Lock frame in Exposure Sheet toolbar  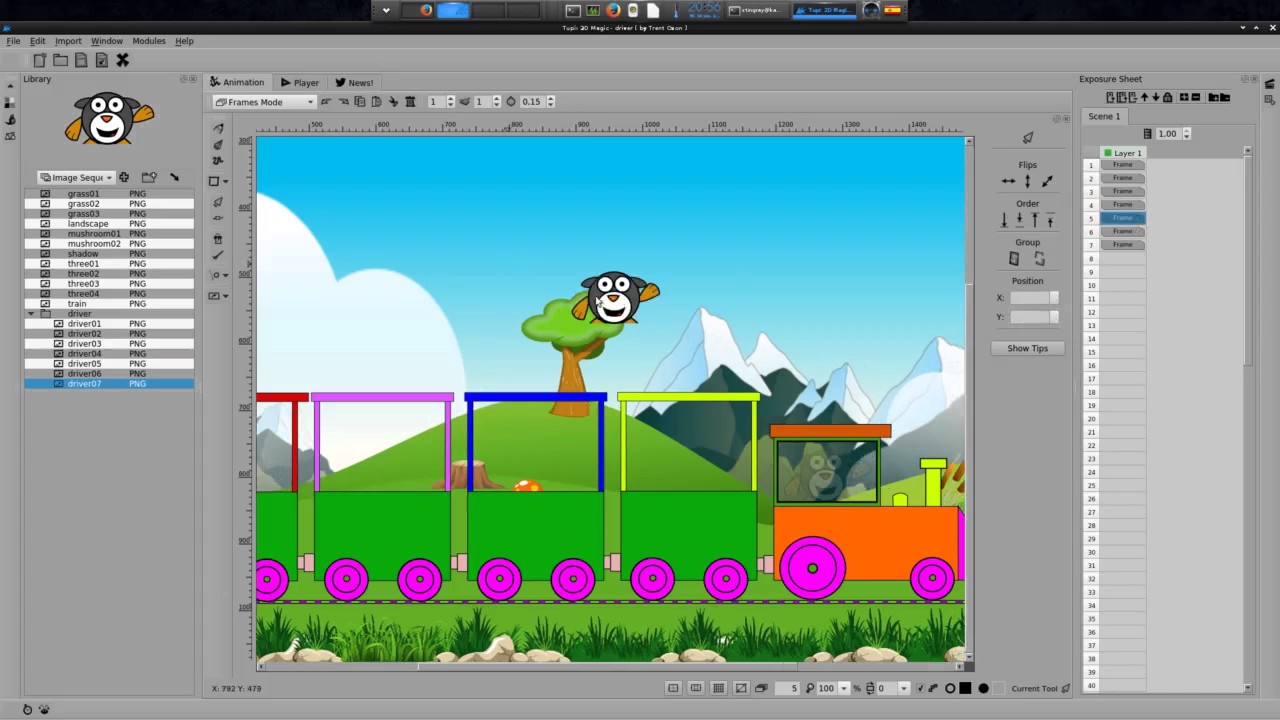click(1167, 97)
